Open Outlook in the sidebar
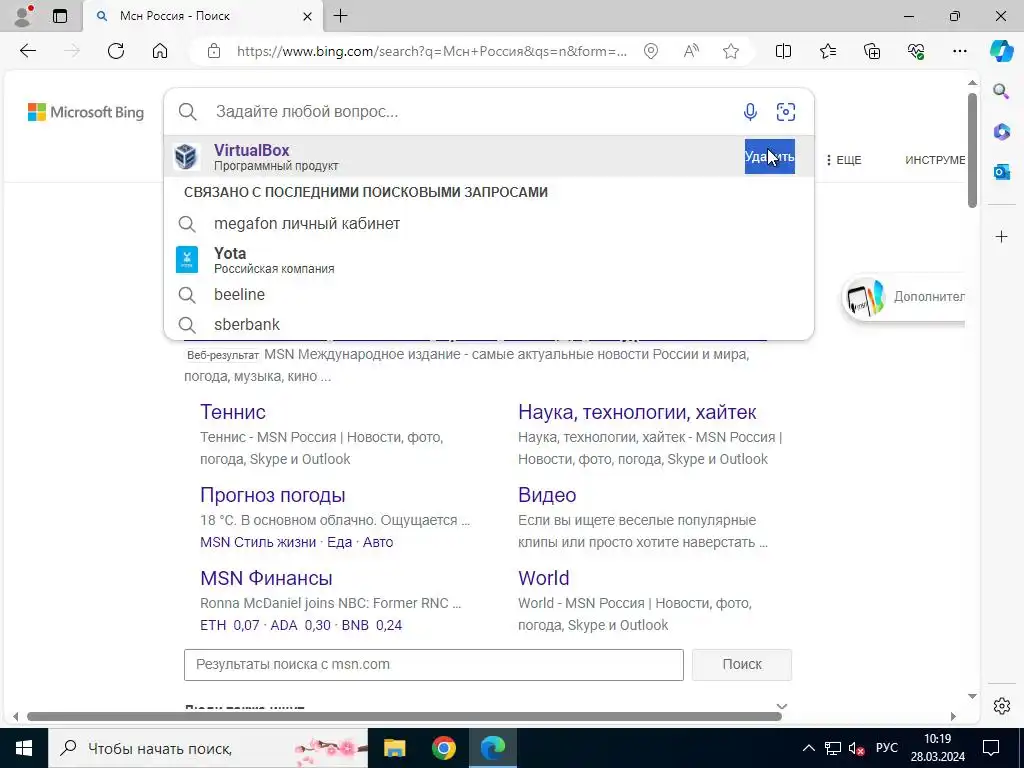Screen dimensions: 1024x768 pos(1001,172)
